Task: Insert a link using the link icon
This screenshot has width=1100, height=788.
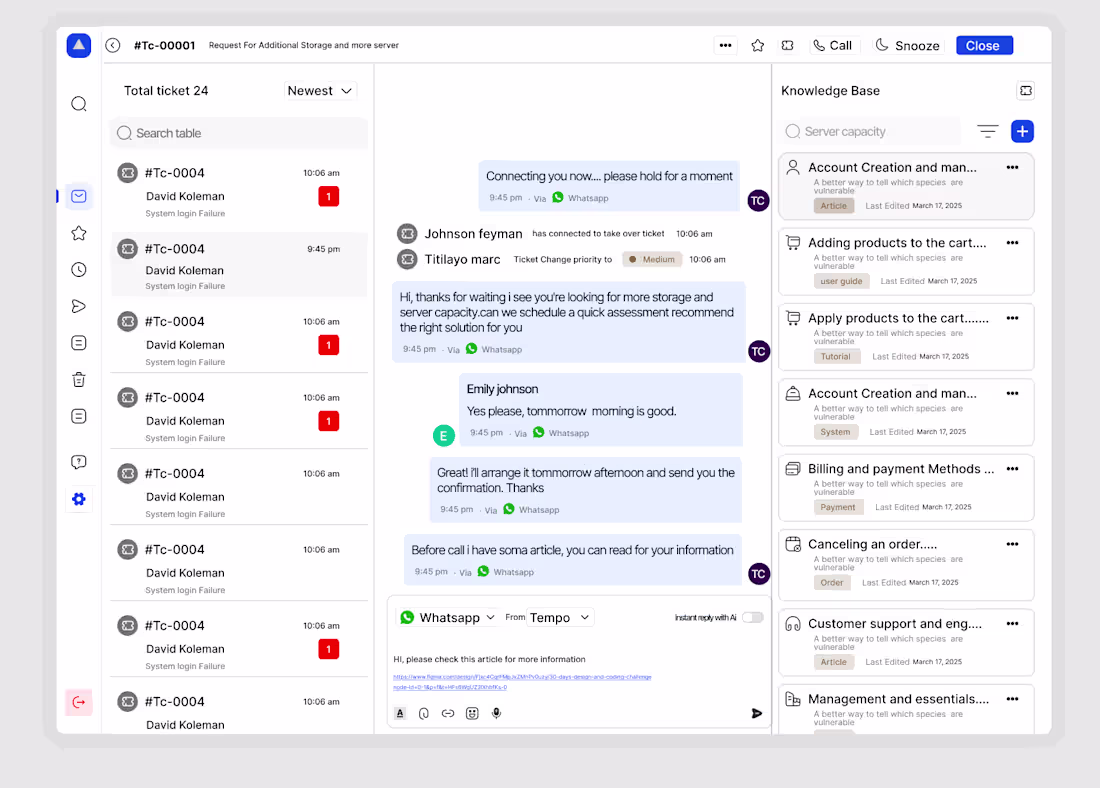Action: point(448,714)
